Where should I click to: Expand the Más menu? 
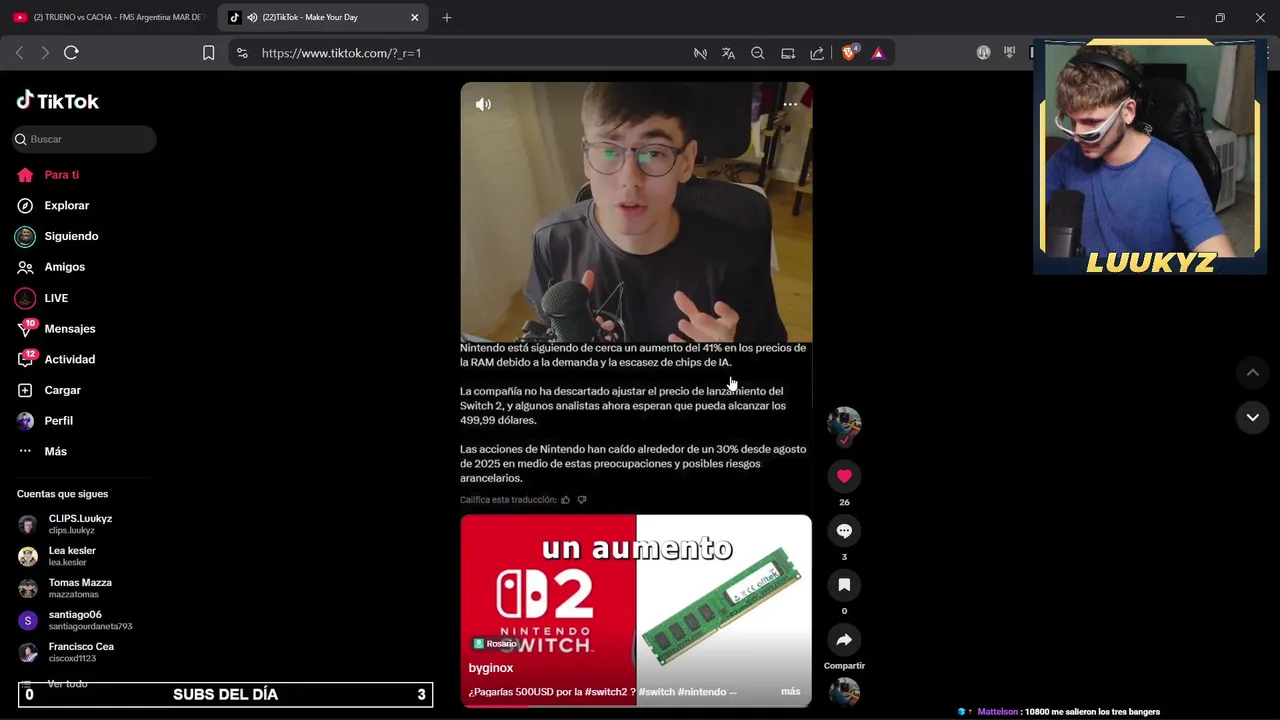click(x=42, y=451)
